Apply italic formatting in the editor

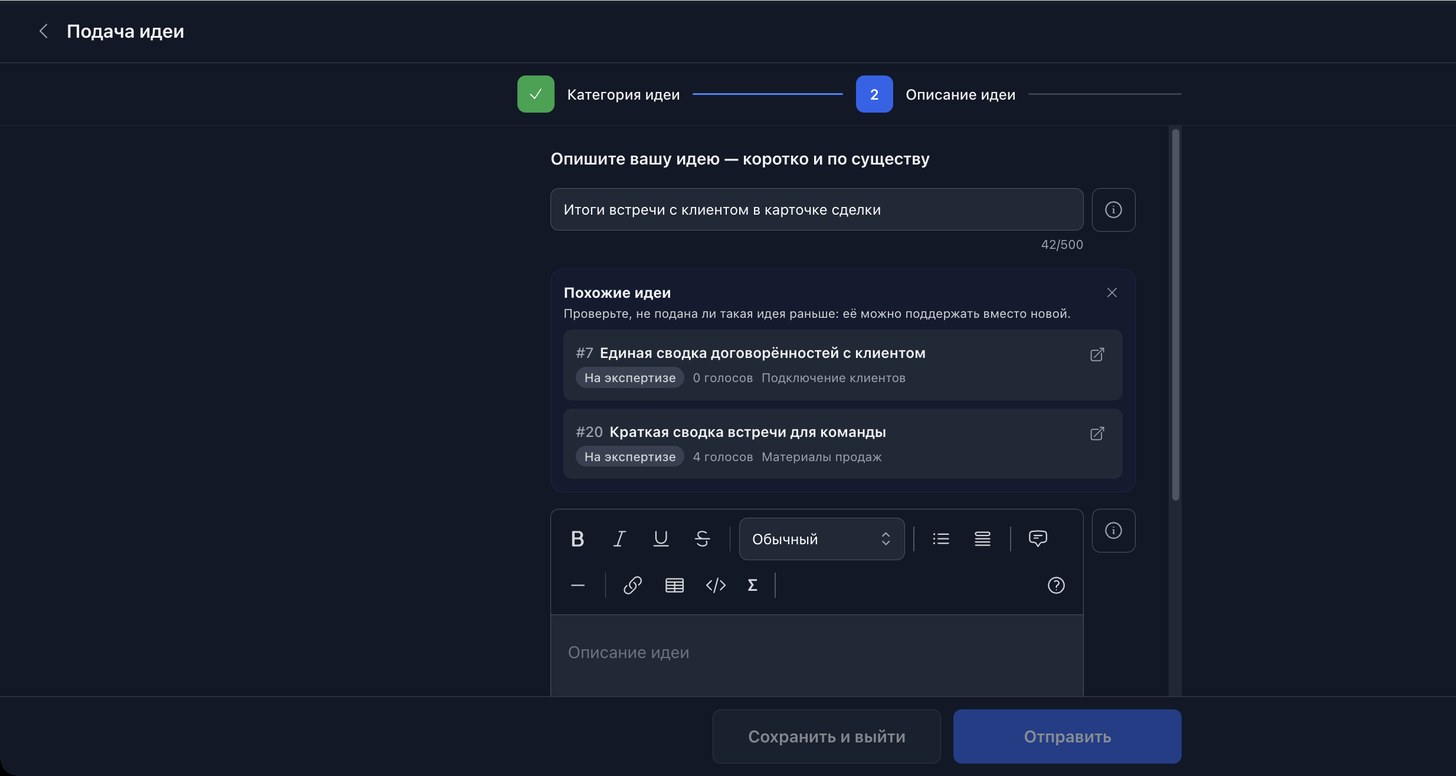click(x=619, y=539)
